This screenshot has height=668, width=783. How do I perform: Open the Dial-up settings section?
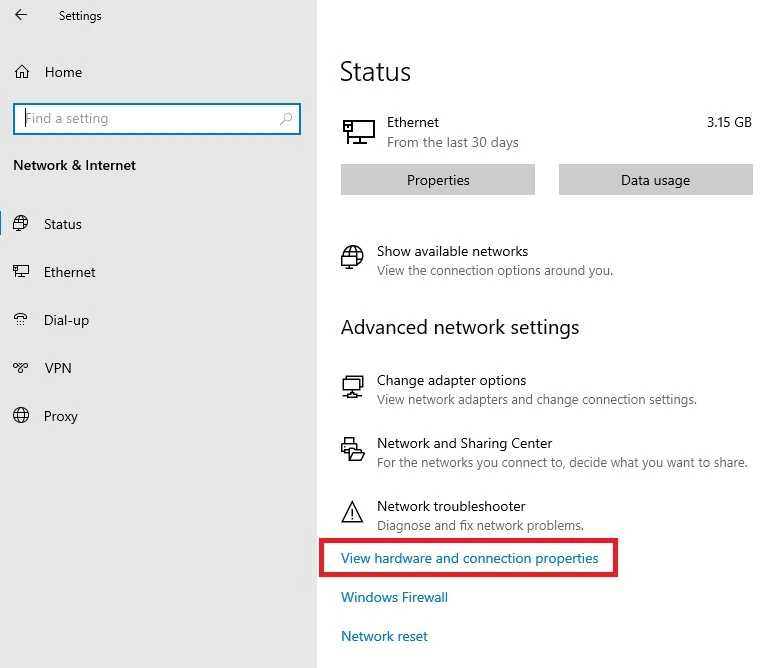pos(66,321)
